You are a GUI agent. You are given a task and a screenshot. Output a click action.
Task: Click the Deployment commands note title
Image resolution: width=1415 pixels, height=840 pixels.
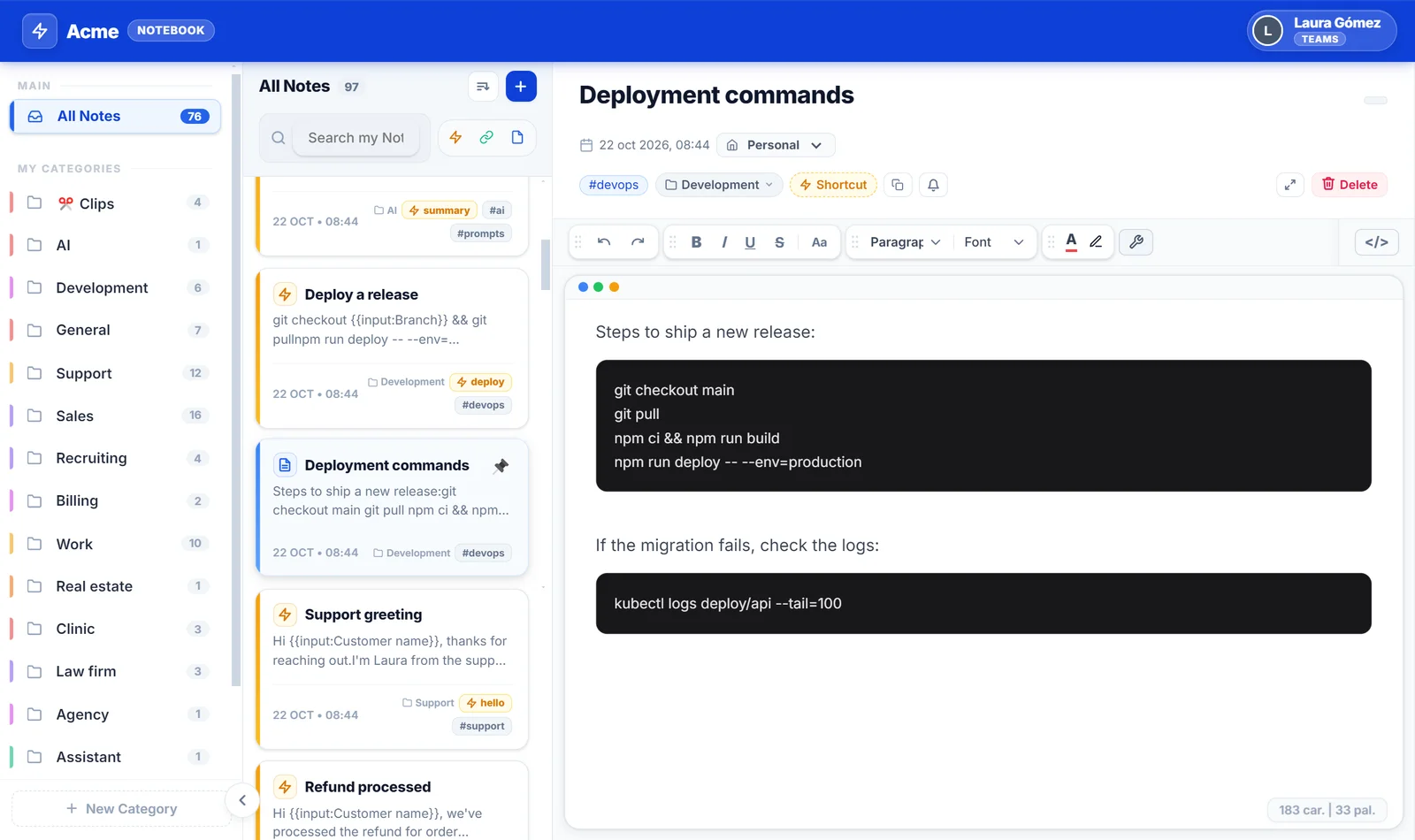click(716, 95)
